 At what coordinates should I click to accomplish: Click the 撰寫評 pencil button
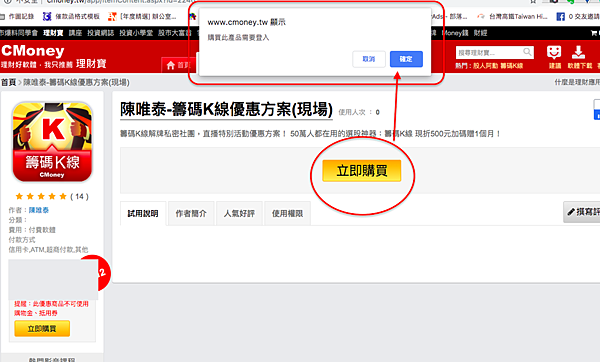(x=582, y=212)
